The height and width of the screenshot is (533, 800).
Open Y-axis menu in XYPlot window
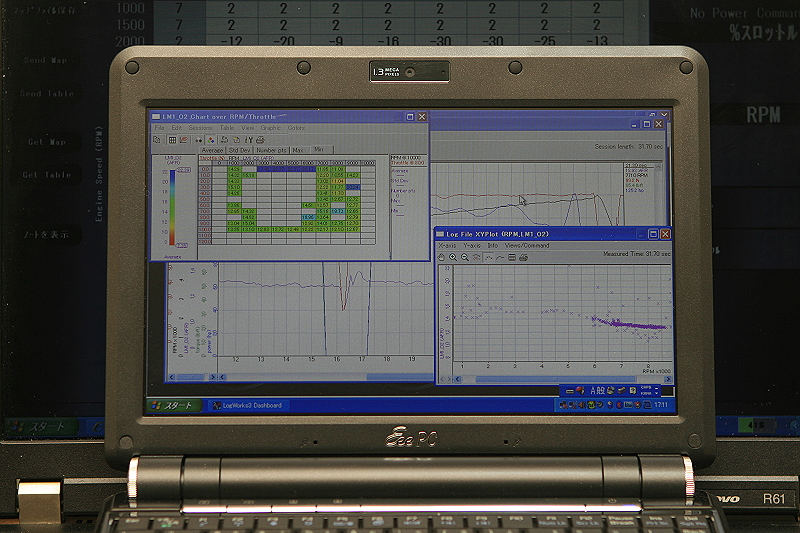(472, 245)
